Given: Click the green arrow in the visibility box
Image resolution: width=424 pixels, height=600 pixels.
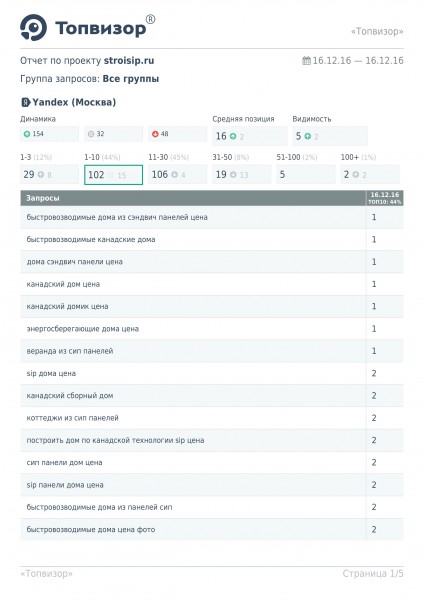Looking at the screenshot, I should (307, 136).
